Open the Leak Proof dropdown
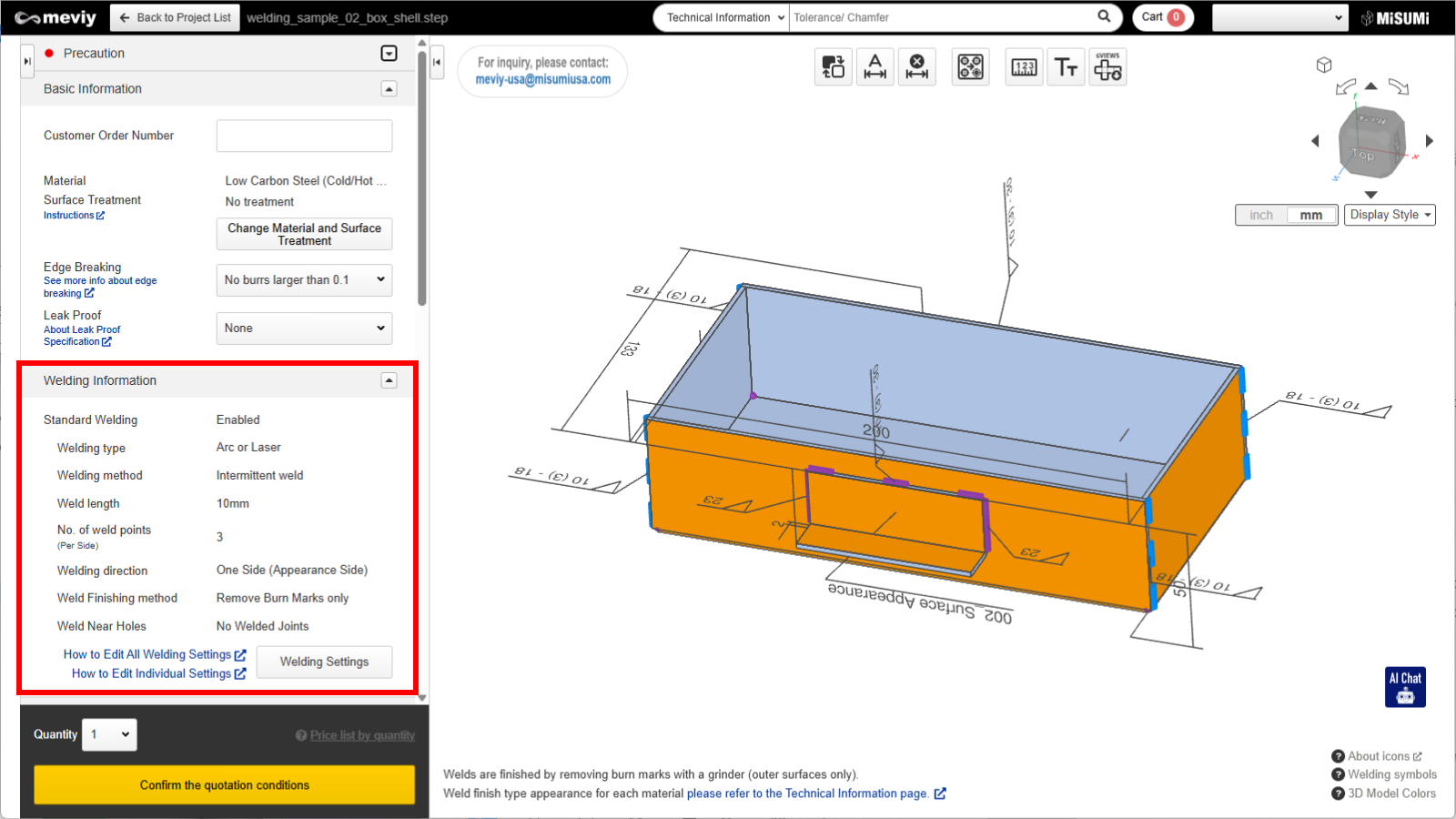The width and height of the screenshot is (1456, 819). pos(304,329)
